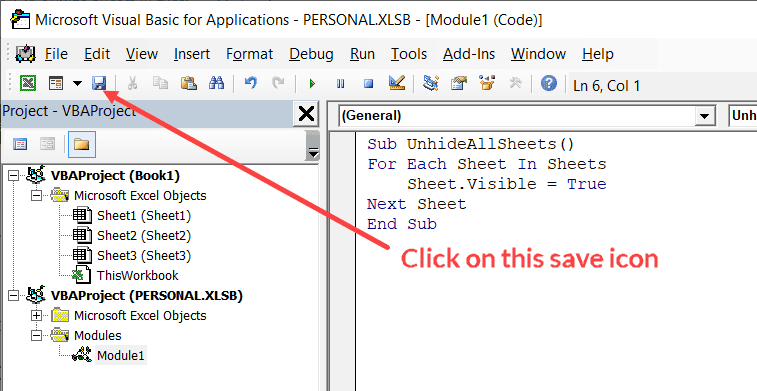Click the Toolbox hammer-wrench icon
Image resolution: width=757 pixels, height=391 pixels.
(516, 84)
